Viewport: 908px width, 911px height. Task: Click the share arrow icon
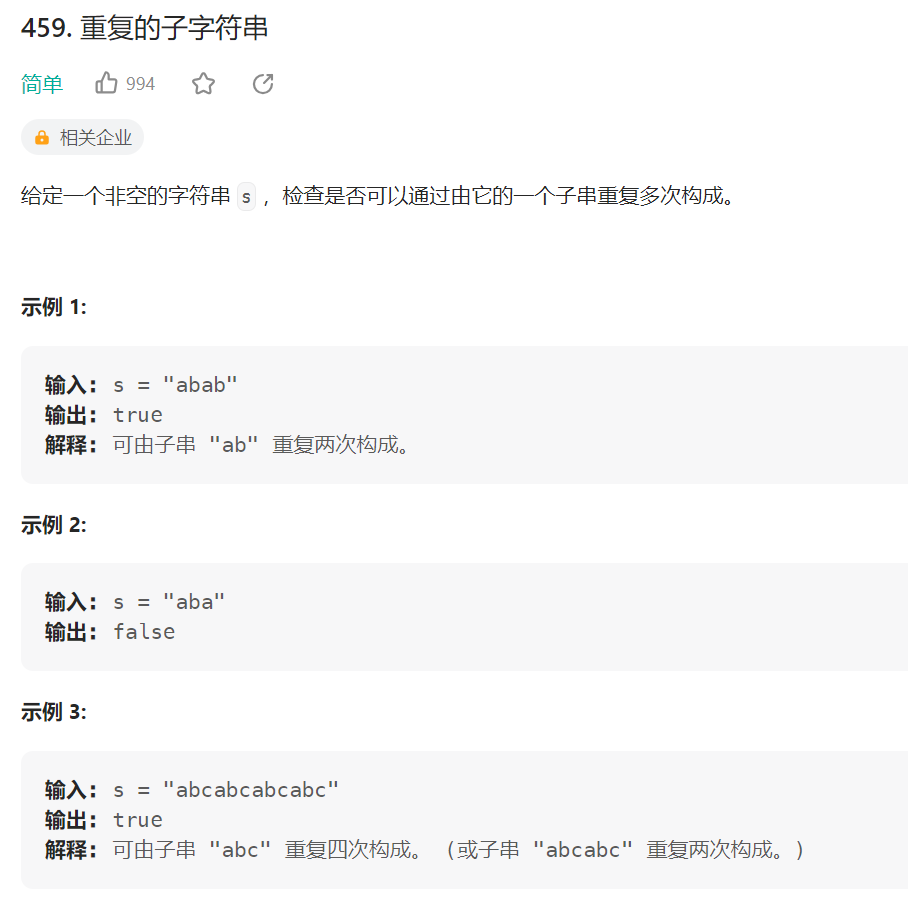(x=263, y=84)
